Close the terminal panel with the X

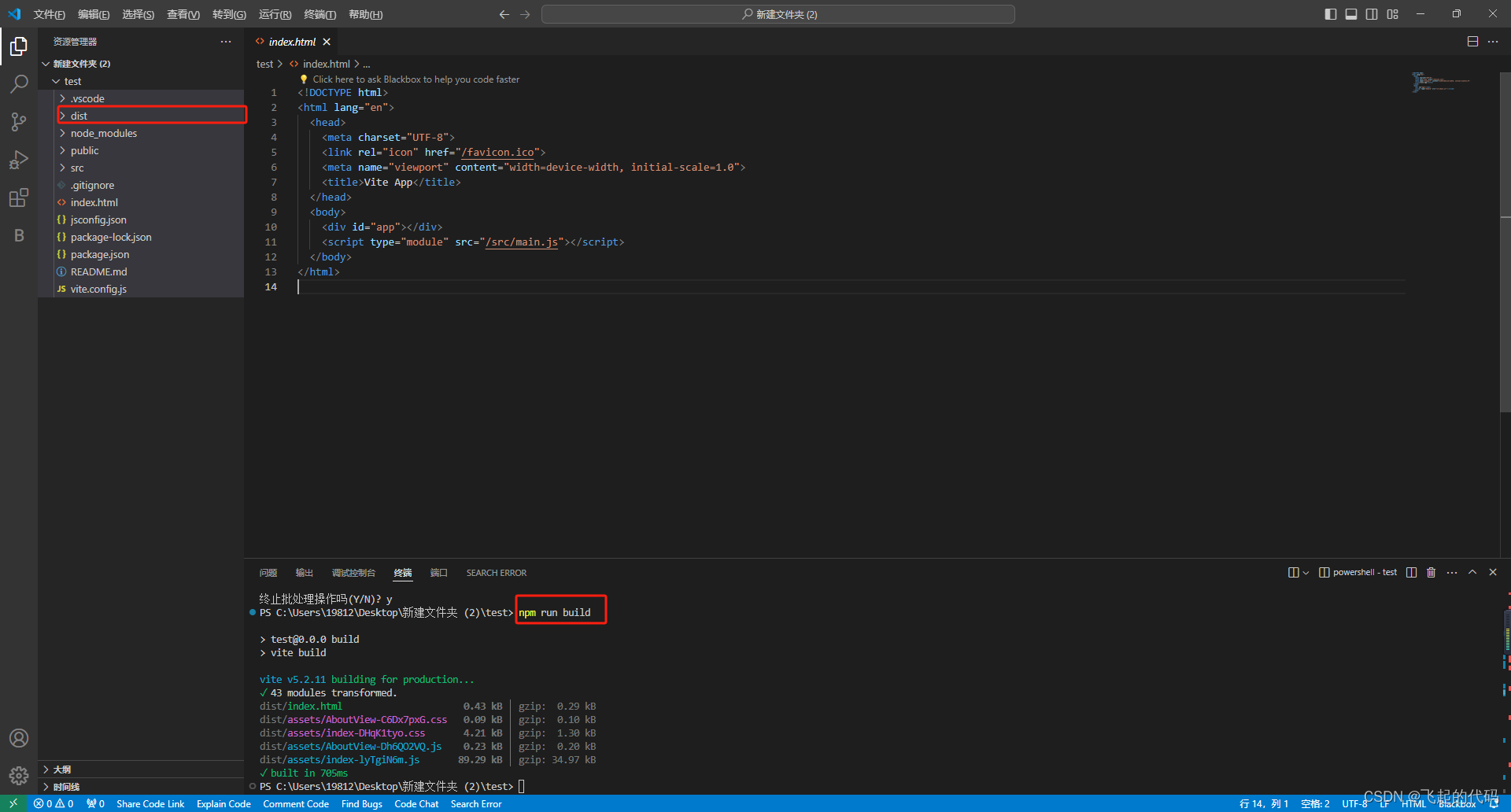pos(1493,572)
